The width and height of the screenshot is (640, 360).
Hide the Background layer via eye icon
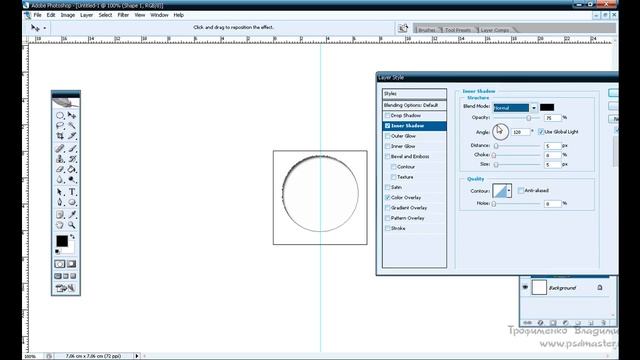pos(525,287)
